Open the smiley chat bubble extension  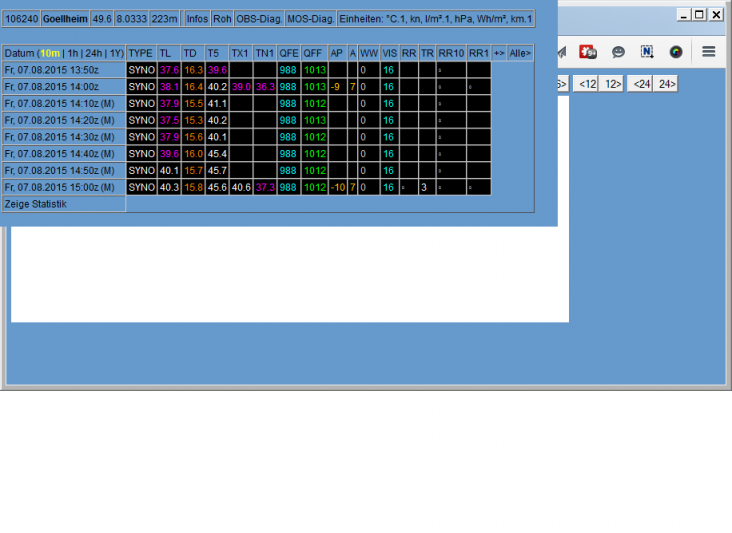pyautogui.click(x=619, y=52)
